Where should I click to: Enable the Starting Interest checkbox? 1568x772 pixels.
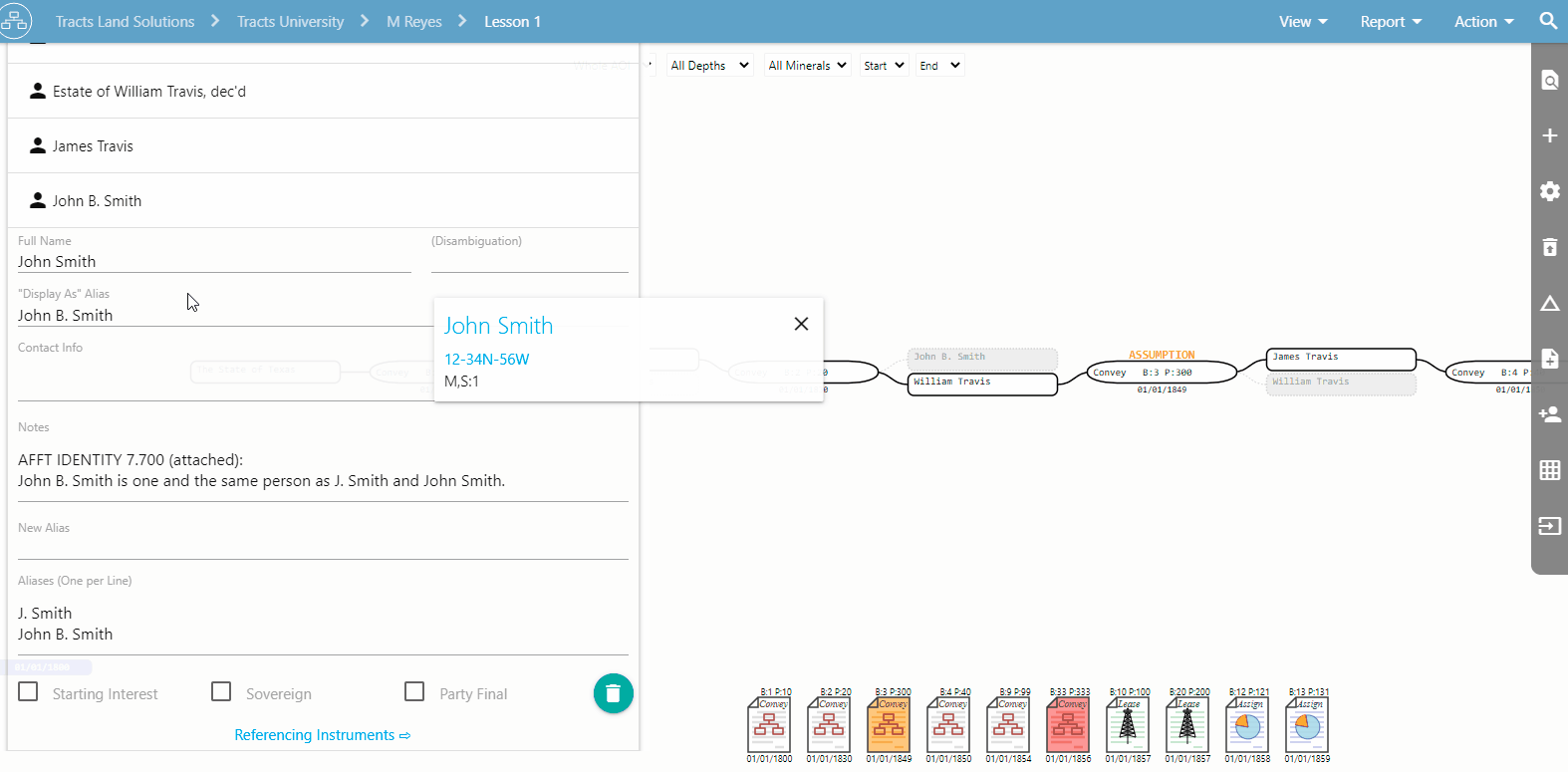click(x=29, y=691)
